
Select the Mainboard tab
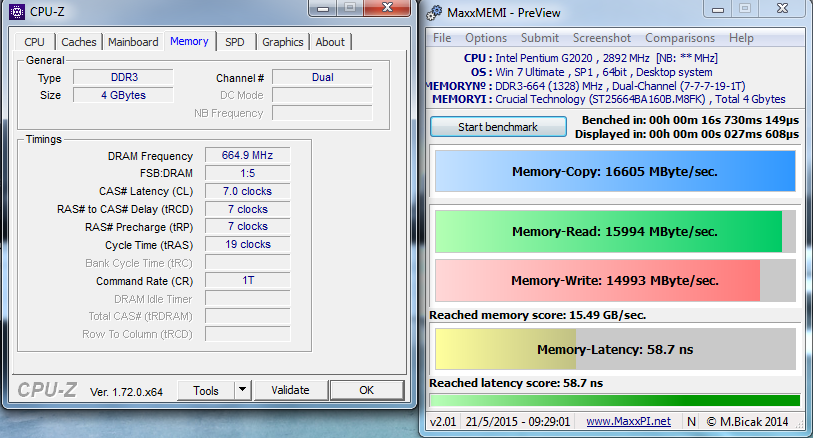pyautogui.click(x=133, y=42)
